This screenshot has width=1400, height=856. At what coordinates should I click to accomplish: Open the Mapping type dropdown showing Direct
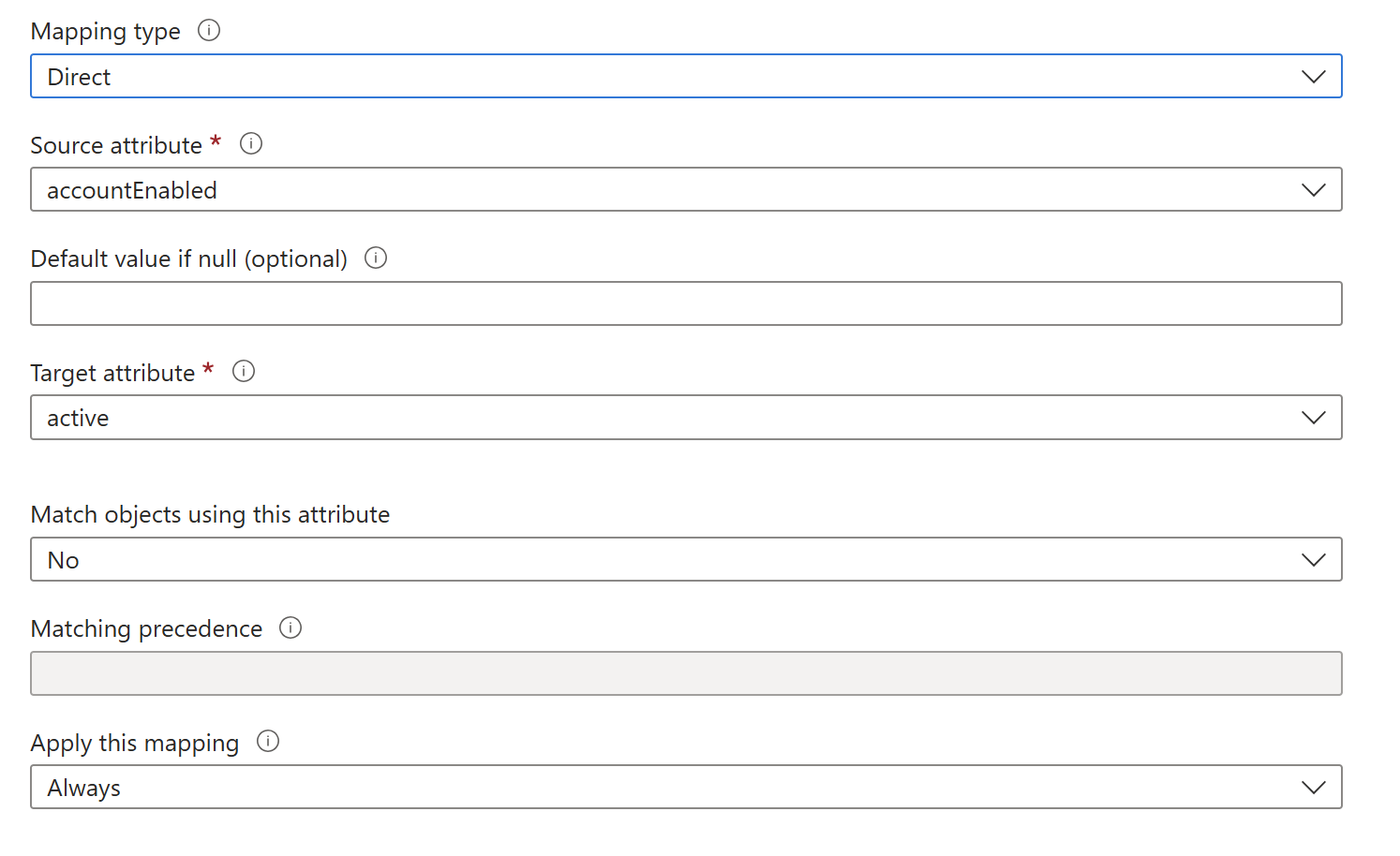click(656, 77)
